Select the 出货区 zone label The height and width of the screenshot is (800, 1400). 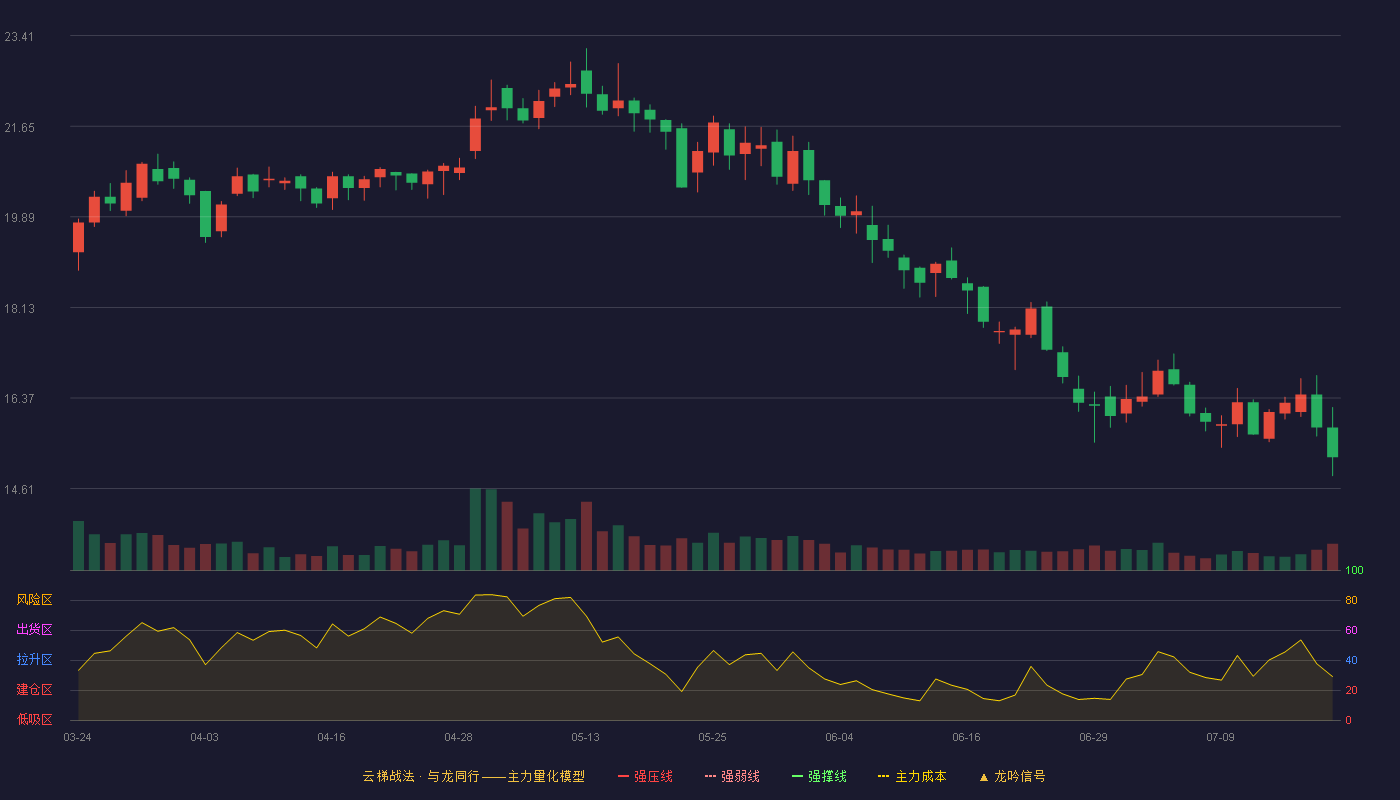(x=34, y=630)
